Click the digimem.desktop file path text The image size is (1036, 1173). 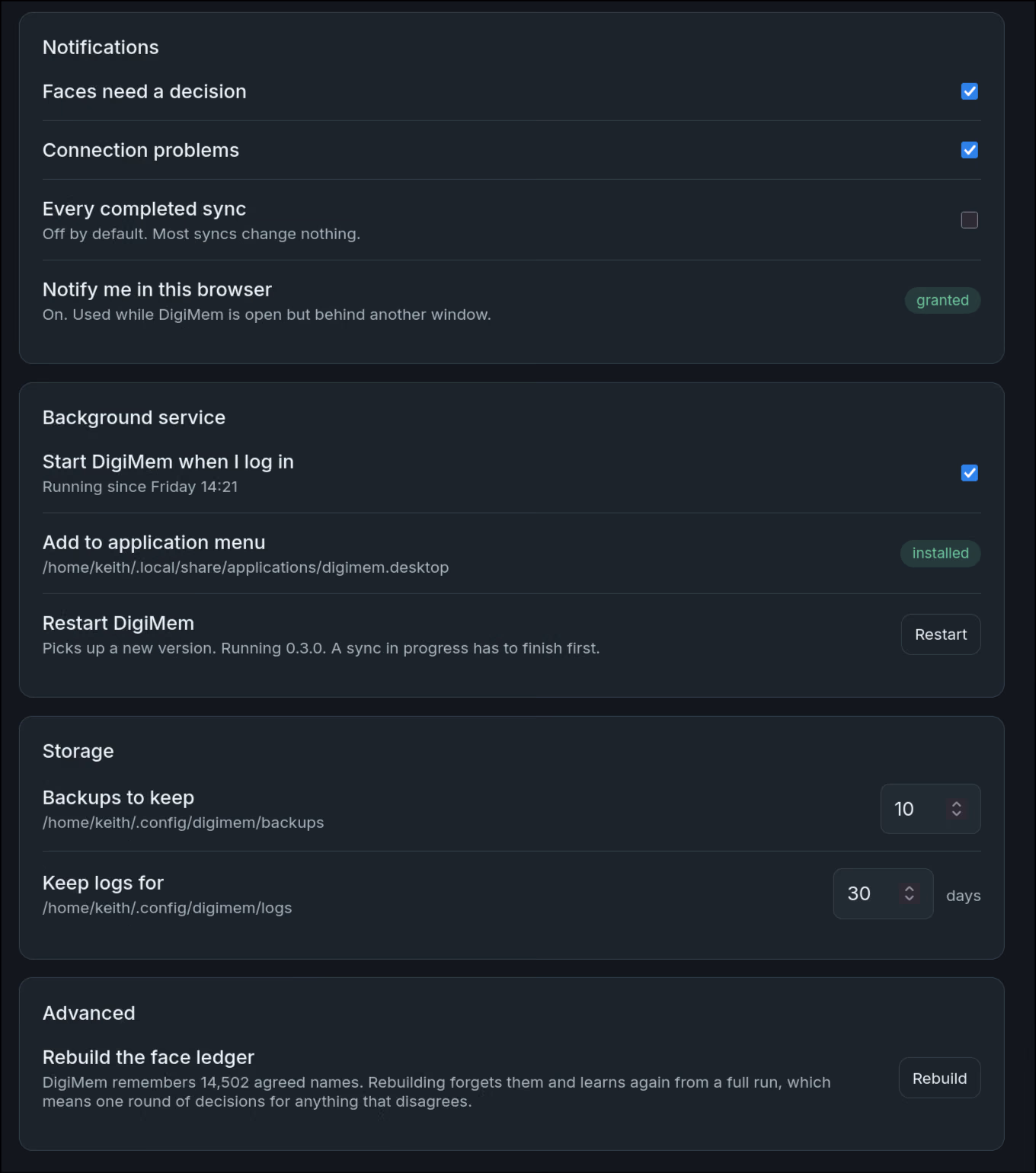(x=245, y=567)
